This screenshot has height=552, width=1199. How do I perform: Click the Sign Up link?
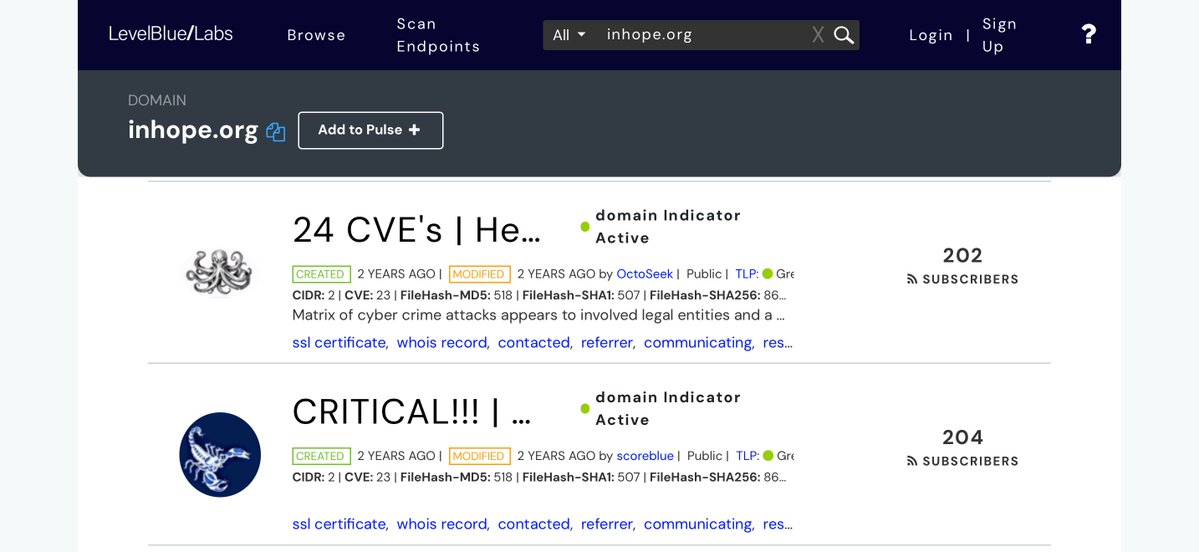tap(999, 35)
